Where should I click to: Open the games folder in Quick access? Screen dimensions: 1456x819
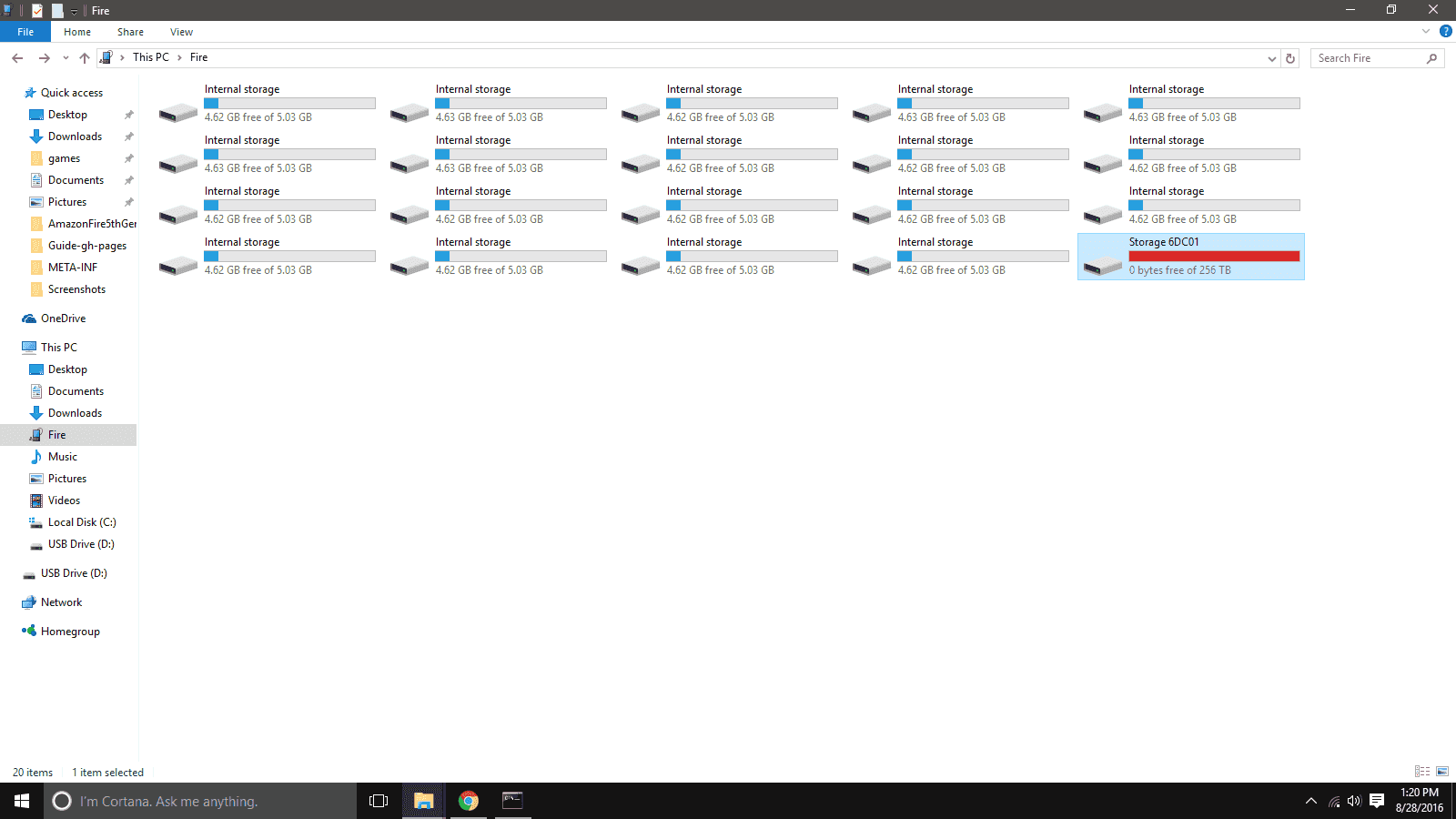pyautogui.click(x=64, y=158)
